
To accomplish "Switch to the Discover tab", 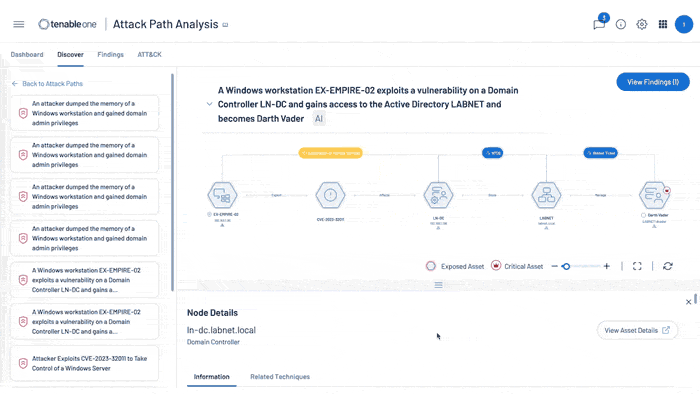I will pos(70,54).
